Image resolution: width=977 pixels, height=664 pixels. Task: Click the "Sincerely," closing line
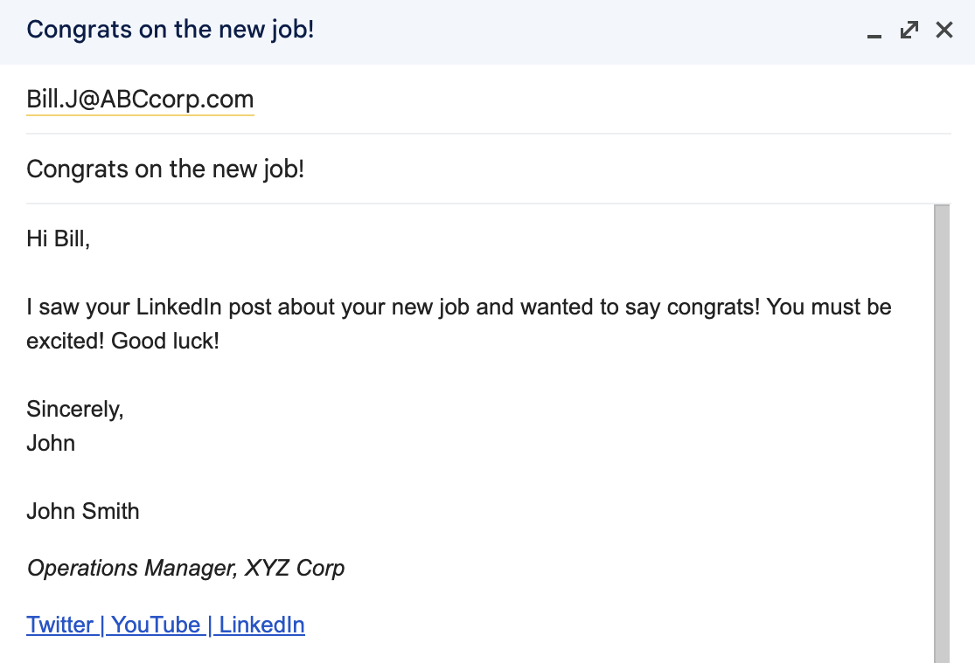(x=75, y=409)
